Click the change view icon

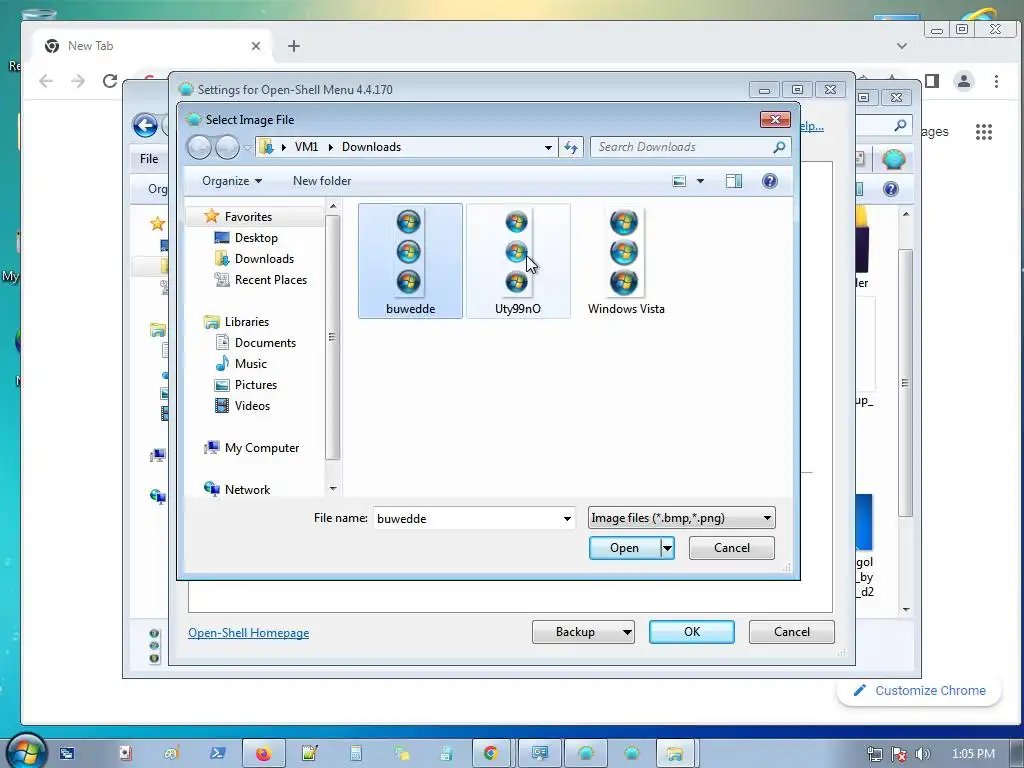[x=679, y=181]
